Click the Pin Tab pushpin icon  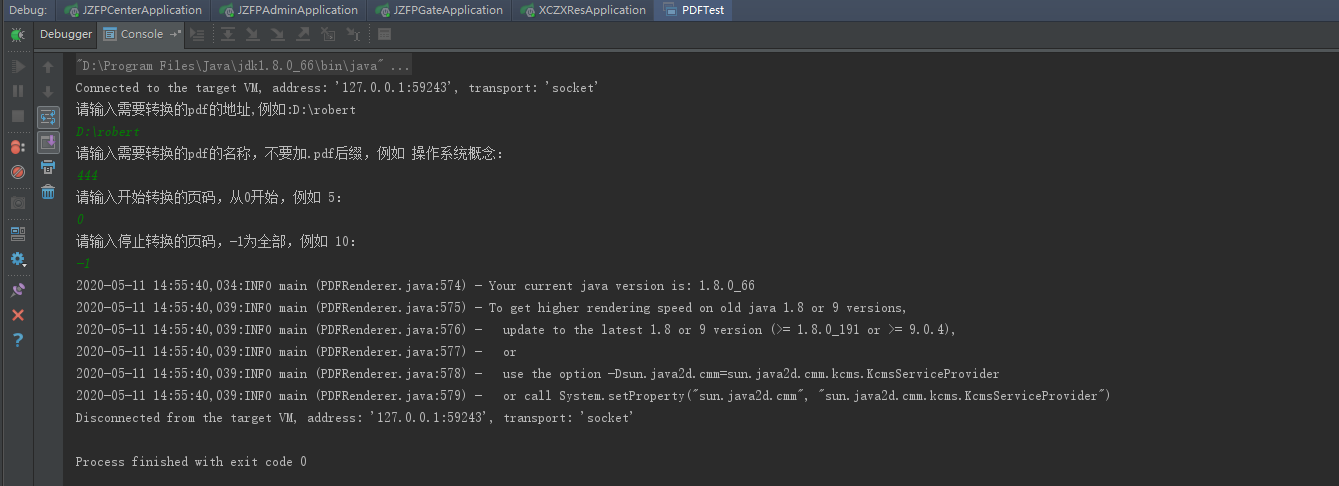tap(18, 290)
